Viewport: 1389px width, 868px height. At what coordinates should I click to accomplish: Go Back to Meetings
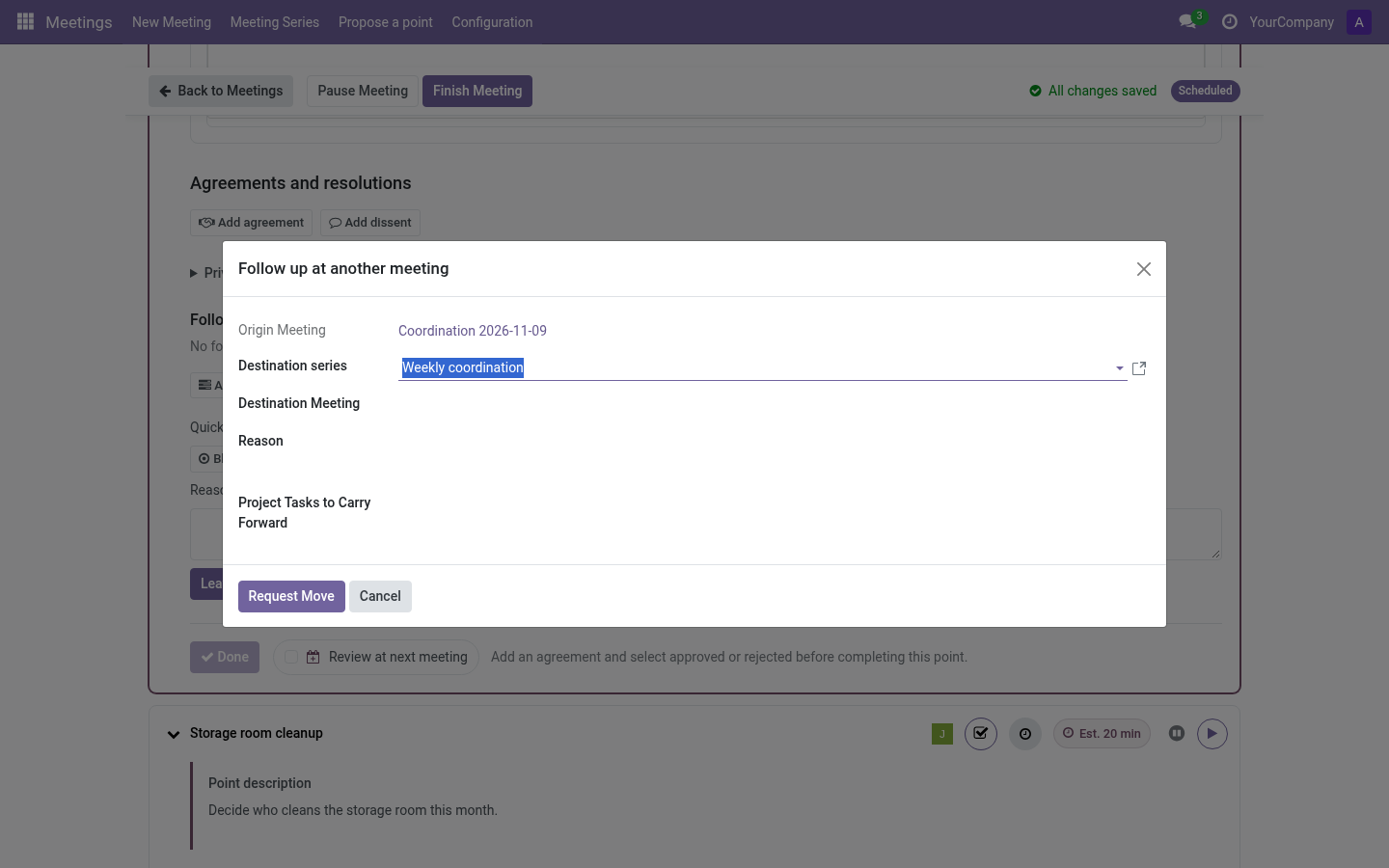(x=221, y=92)
